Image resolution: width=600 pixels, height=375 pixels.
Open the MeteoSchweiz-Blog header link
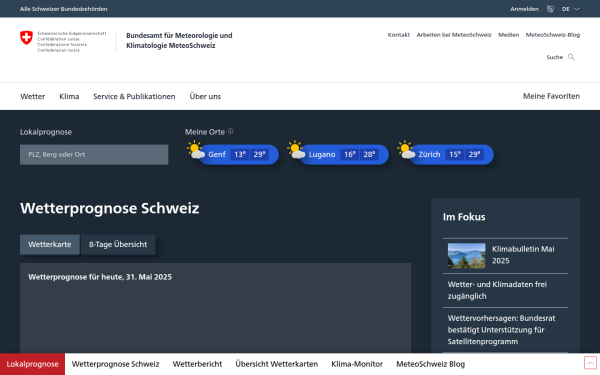tap(553, 35)
